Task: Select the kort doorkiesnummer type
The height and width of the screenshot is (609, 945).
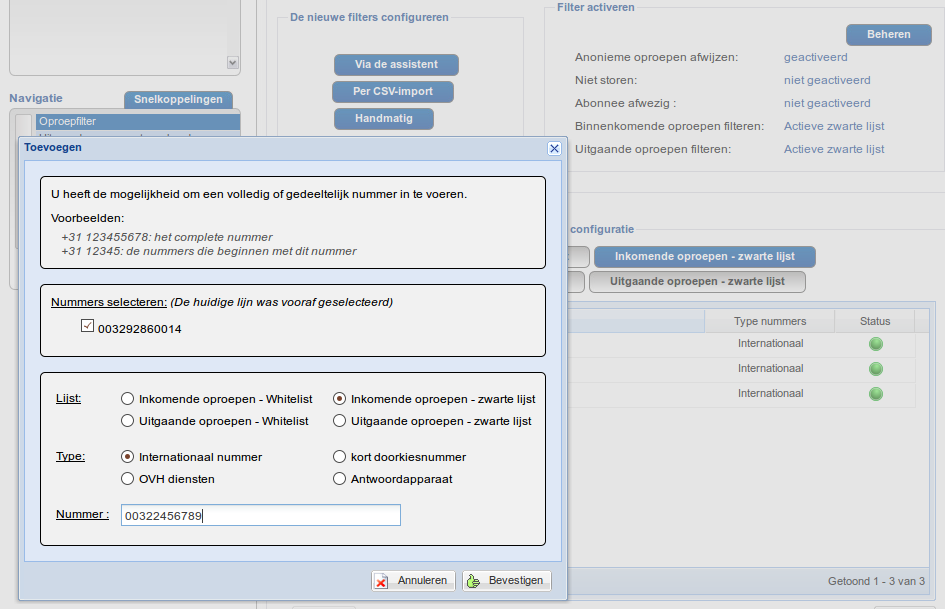Action: [340, 457]
